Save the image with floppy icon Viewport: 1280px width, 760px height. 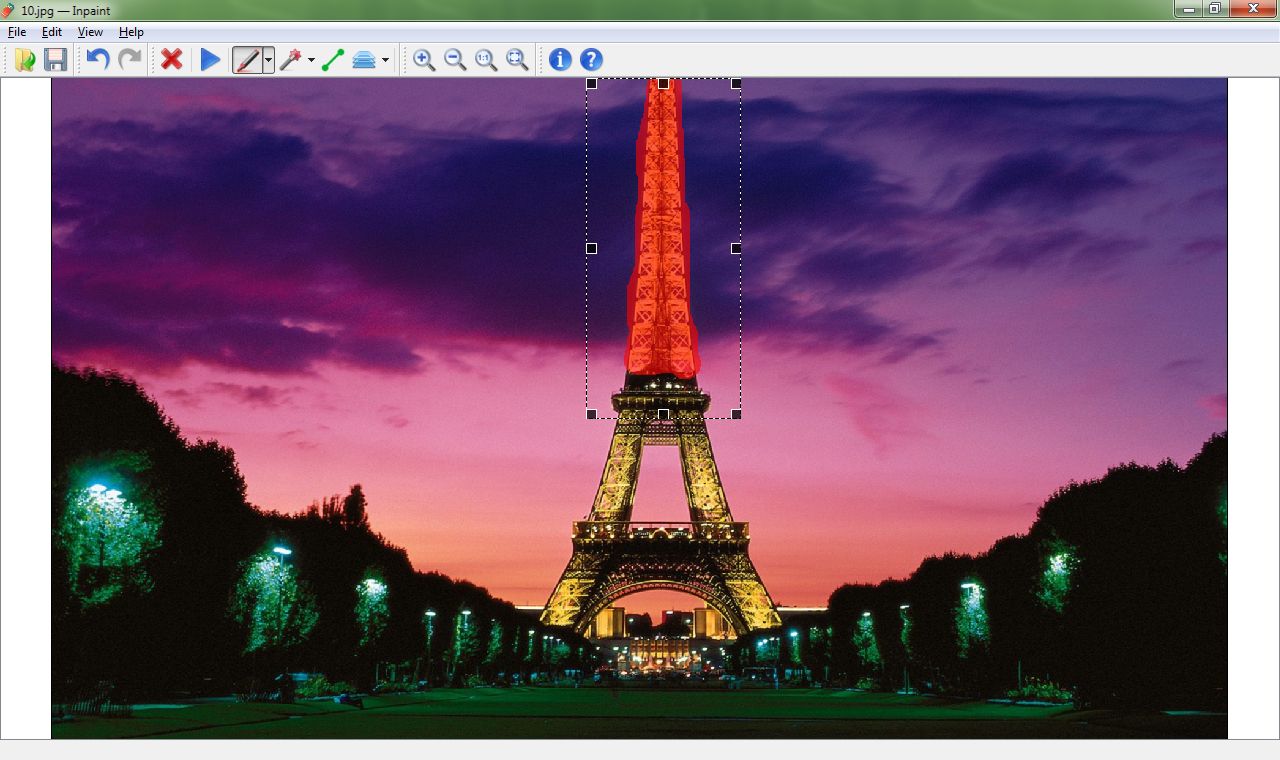click(x=56, y=60)
